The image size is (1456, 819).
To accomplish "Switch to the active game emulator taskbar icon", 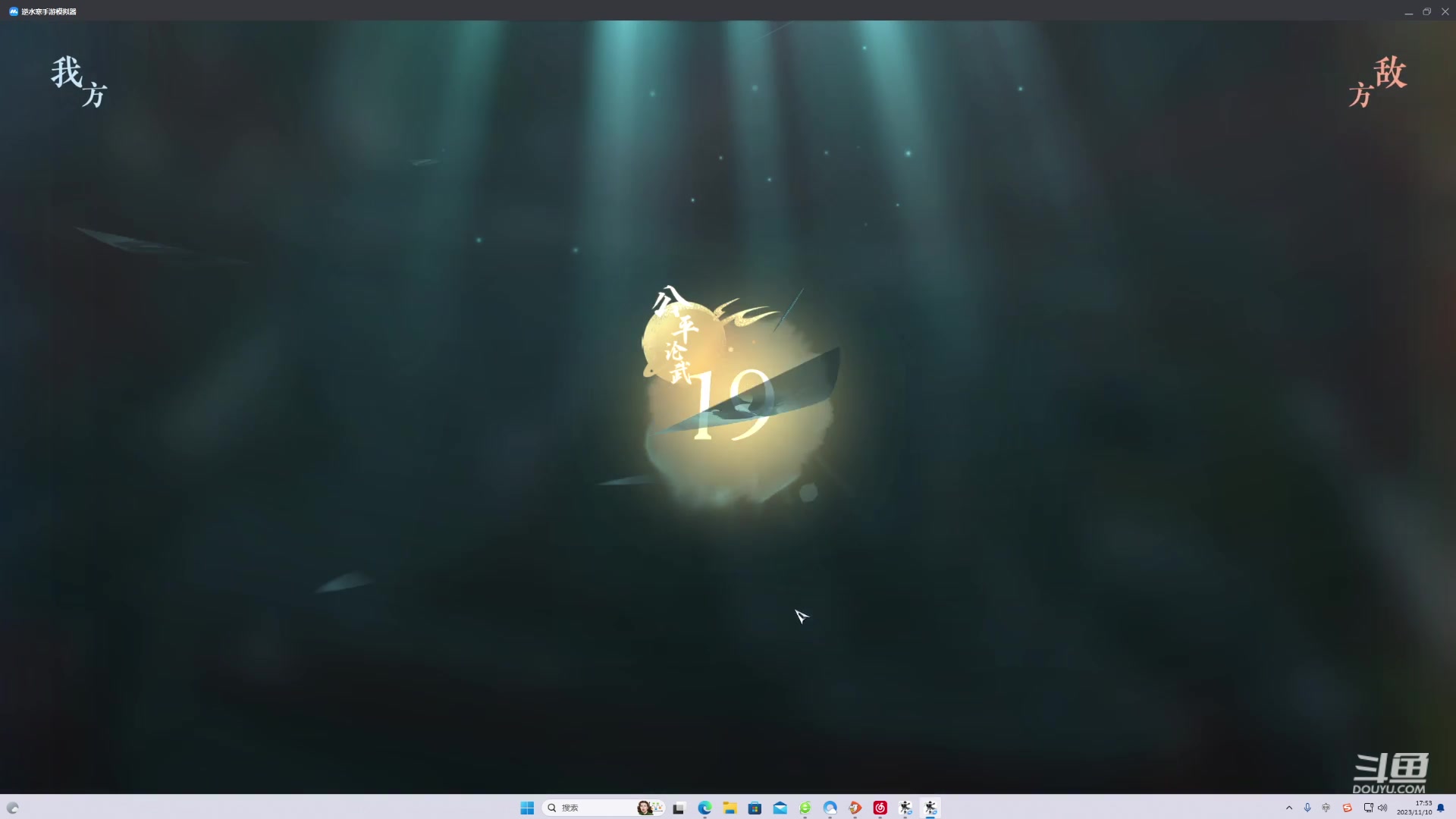I will [930, 808].
